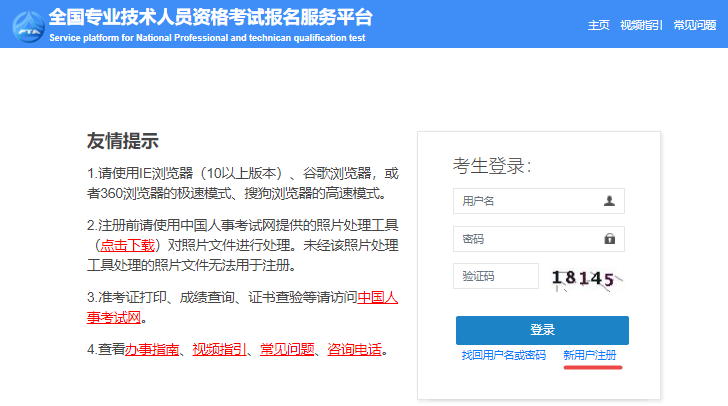Screen dimensions: 728x406
Task: Open the red 常见问题 link in tip 4
Action: [x=287, y=350]
